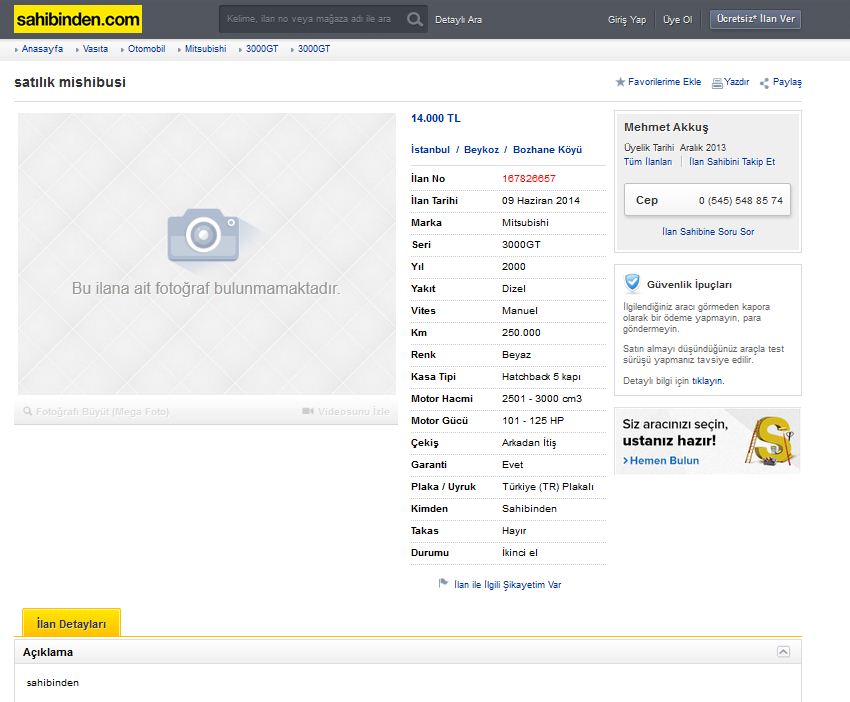Select the price 14.000 TL
Viewport: 850px width, 702px height.
(436, 118)
